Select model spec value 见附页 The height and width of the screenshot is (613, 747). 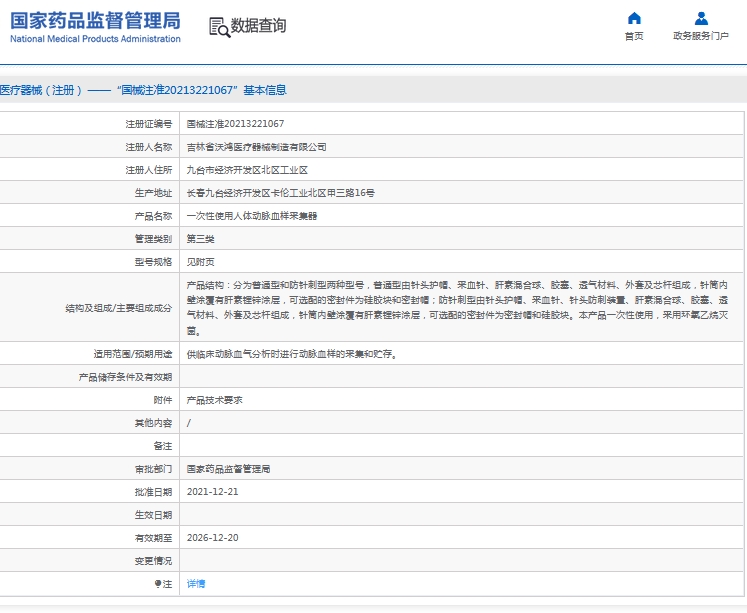point(201,262)
